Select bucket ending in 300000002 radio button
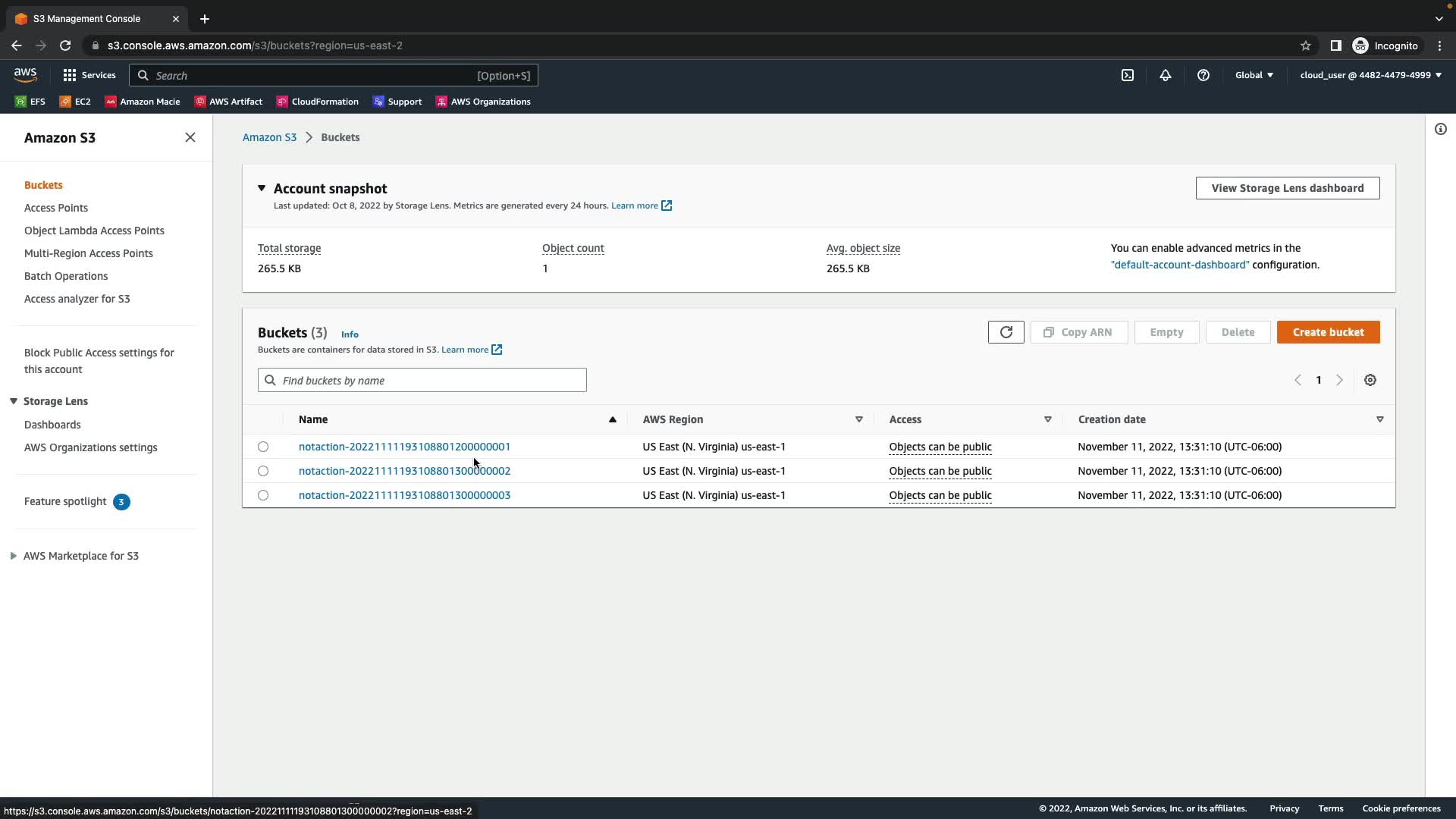1456x819 pixels. [x=263, y=471]
